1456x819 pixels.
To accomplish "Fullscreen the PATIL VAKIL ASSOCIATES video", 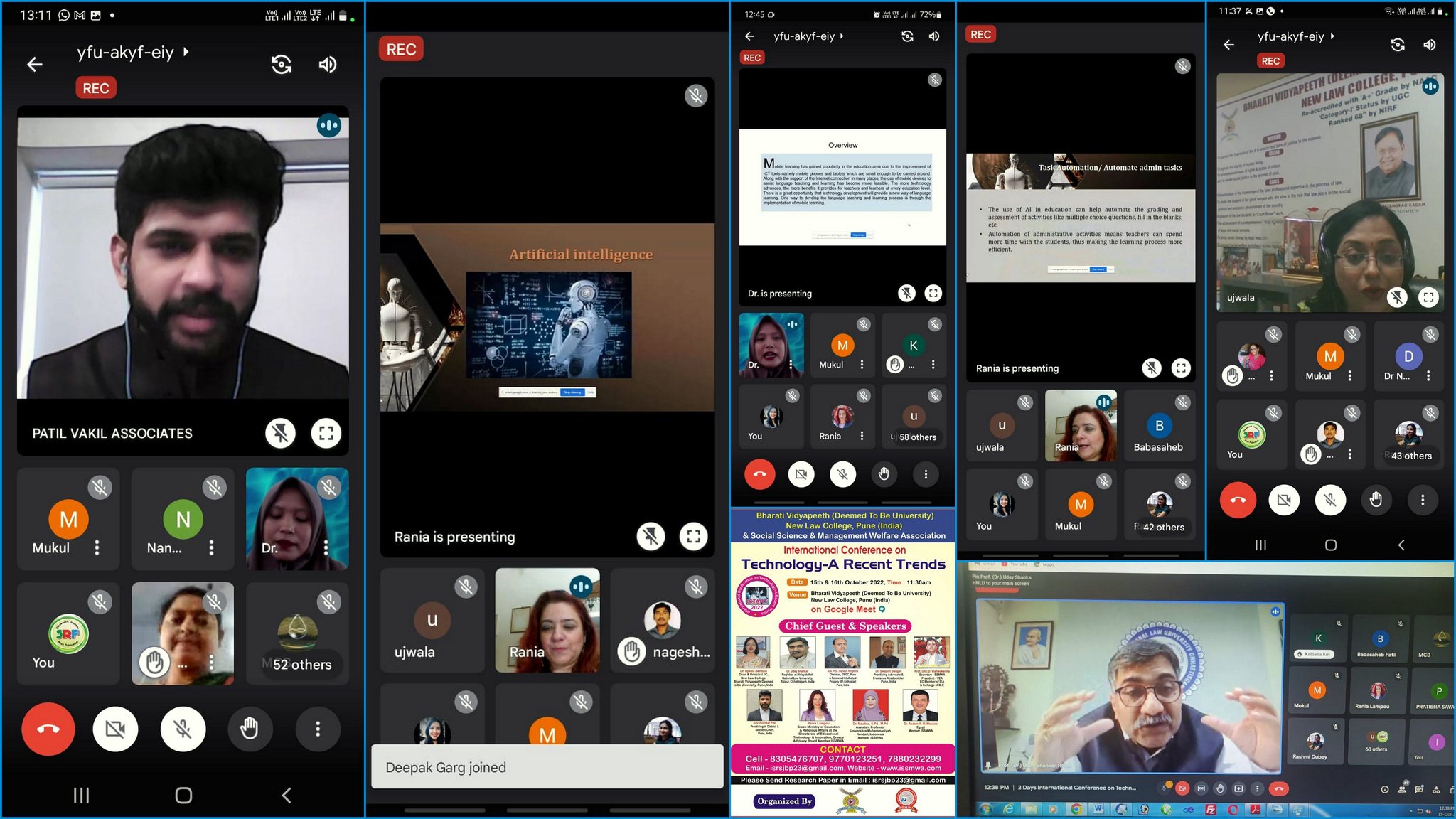I will pyautogui.click(x=326, y=433).
